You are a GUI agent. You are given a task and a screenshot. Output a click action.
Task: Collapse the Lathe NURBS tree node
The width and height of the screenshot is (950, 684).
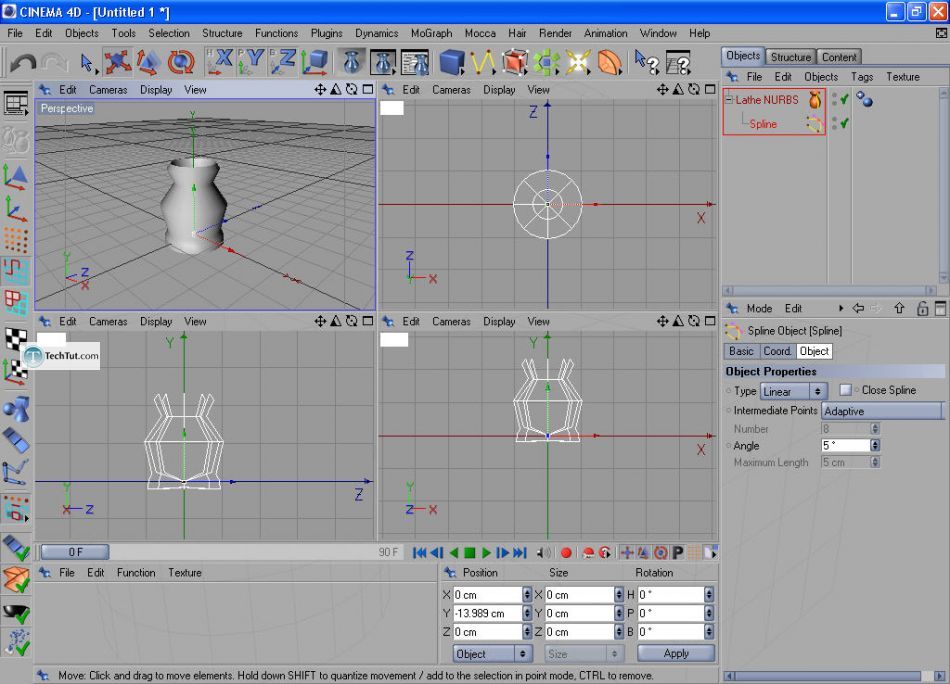tap(729, 99)
